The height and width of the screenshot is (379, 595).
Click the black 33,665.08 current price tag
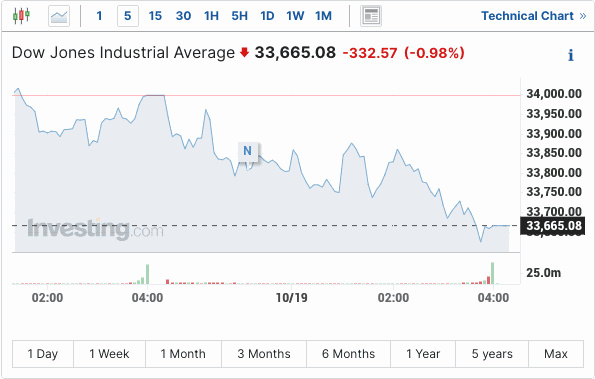click(552, 226)
